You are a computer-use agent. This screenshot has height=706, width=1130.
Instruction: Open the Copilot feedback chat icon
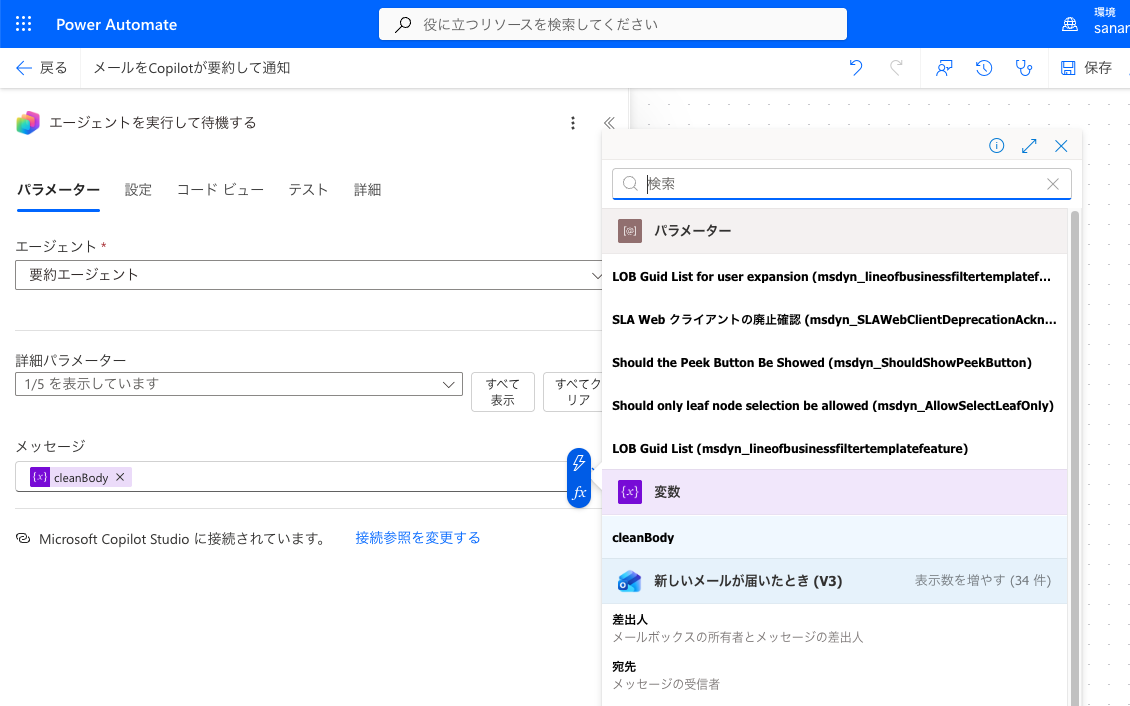944,68
